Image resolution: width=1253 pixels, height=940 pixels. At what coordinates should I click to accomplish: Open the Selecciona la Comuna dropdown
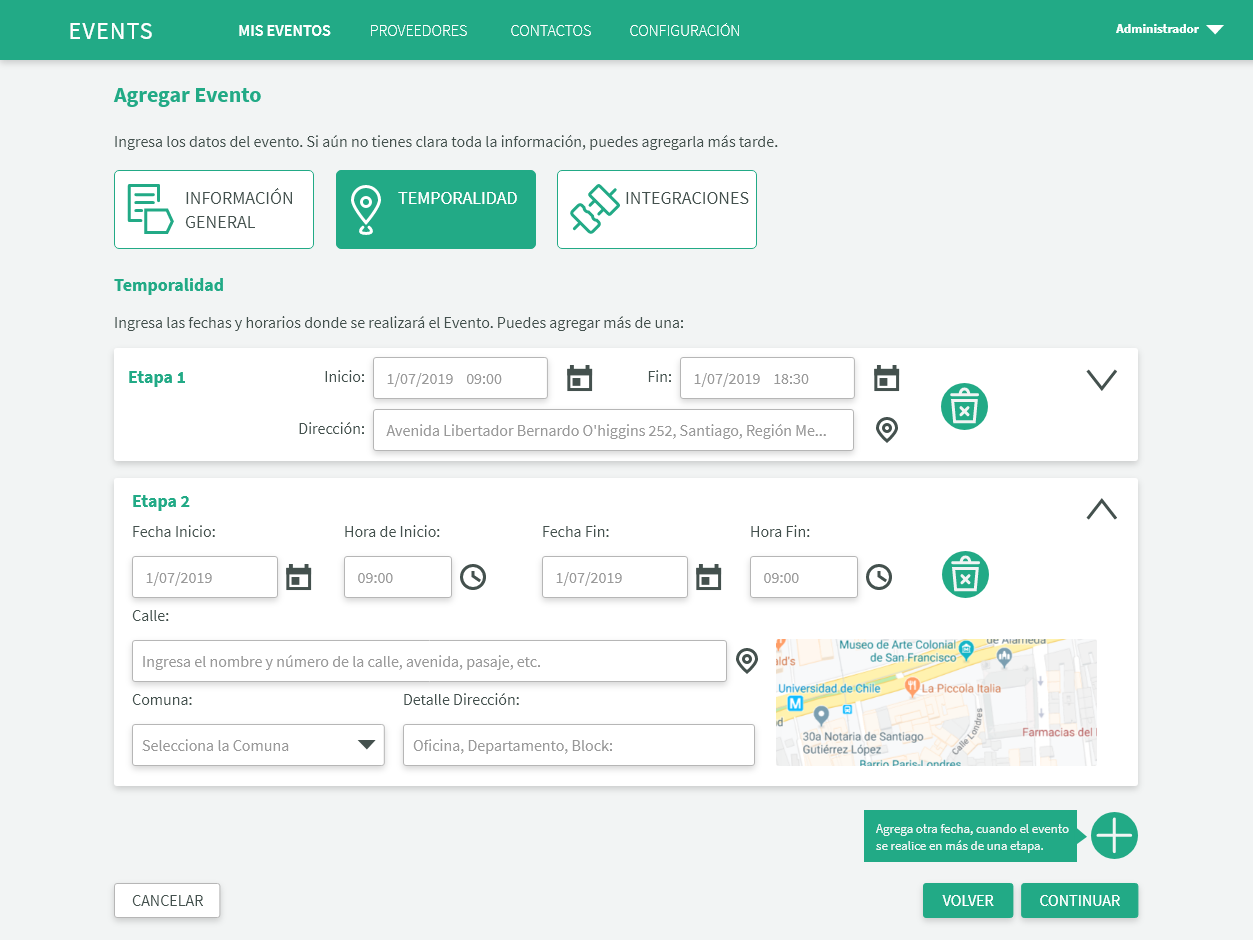(x=258, y=745)
